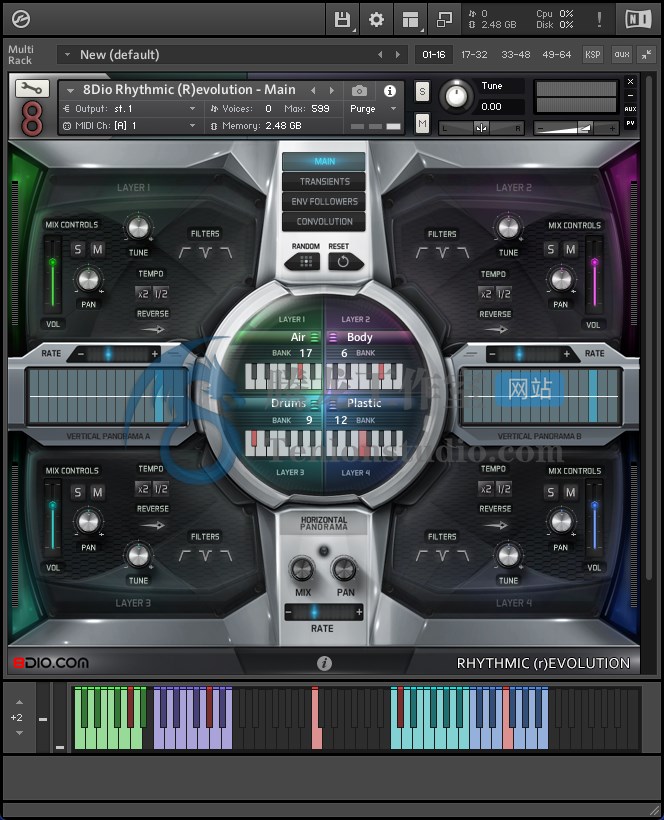
Task: Solo Layer 3 with S button
Action: pos(78,492)
